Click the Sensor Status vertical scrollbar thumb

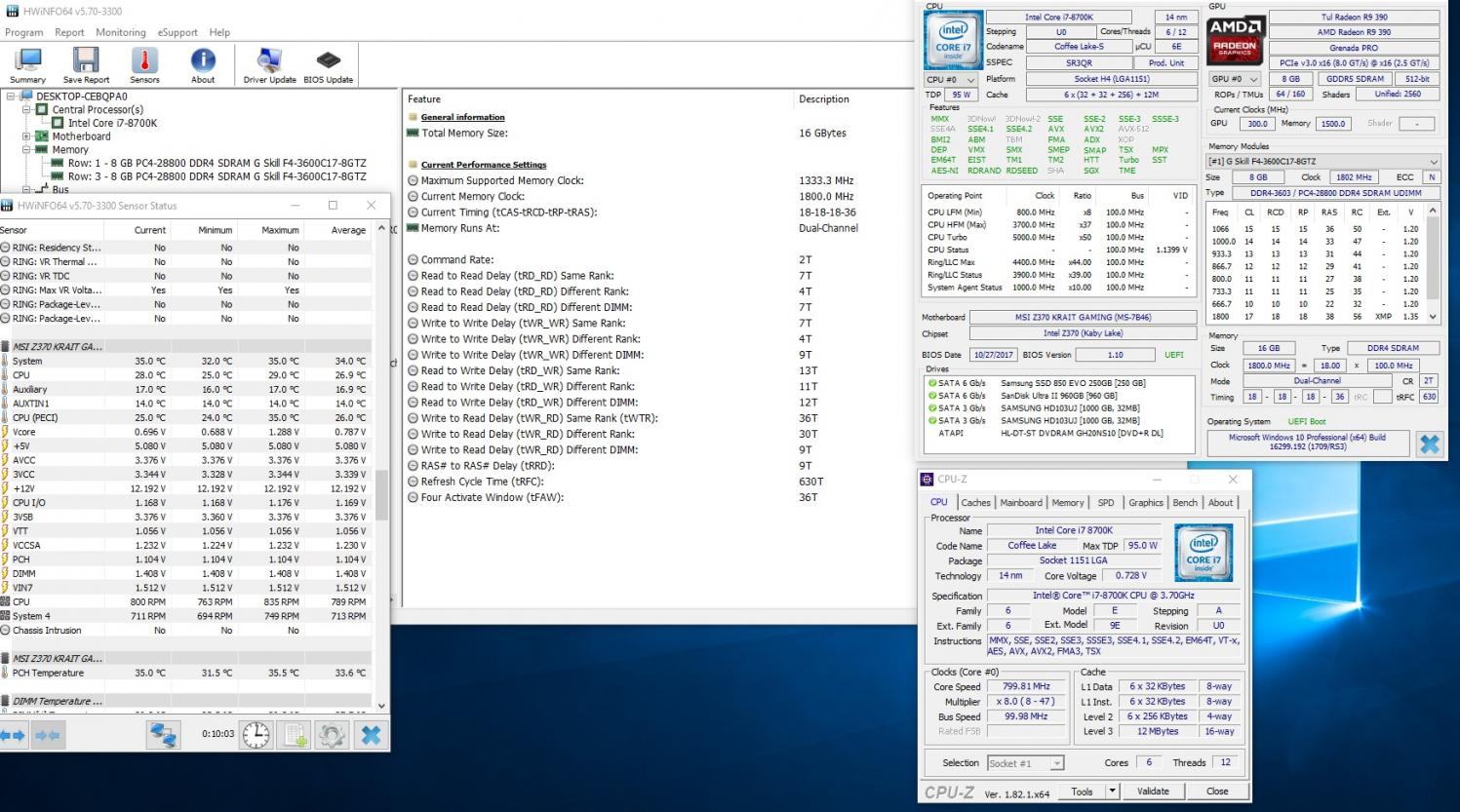pyautogui.click(x=381, y=494)
